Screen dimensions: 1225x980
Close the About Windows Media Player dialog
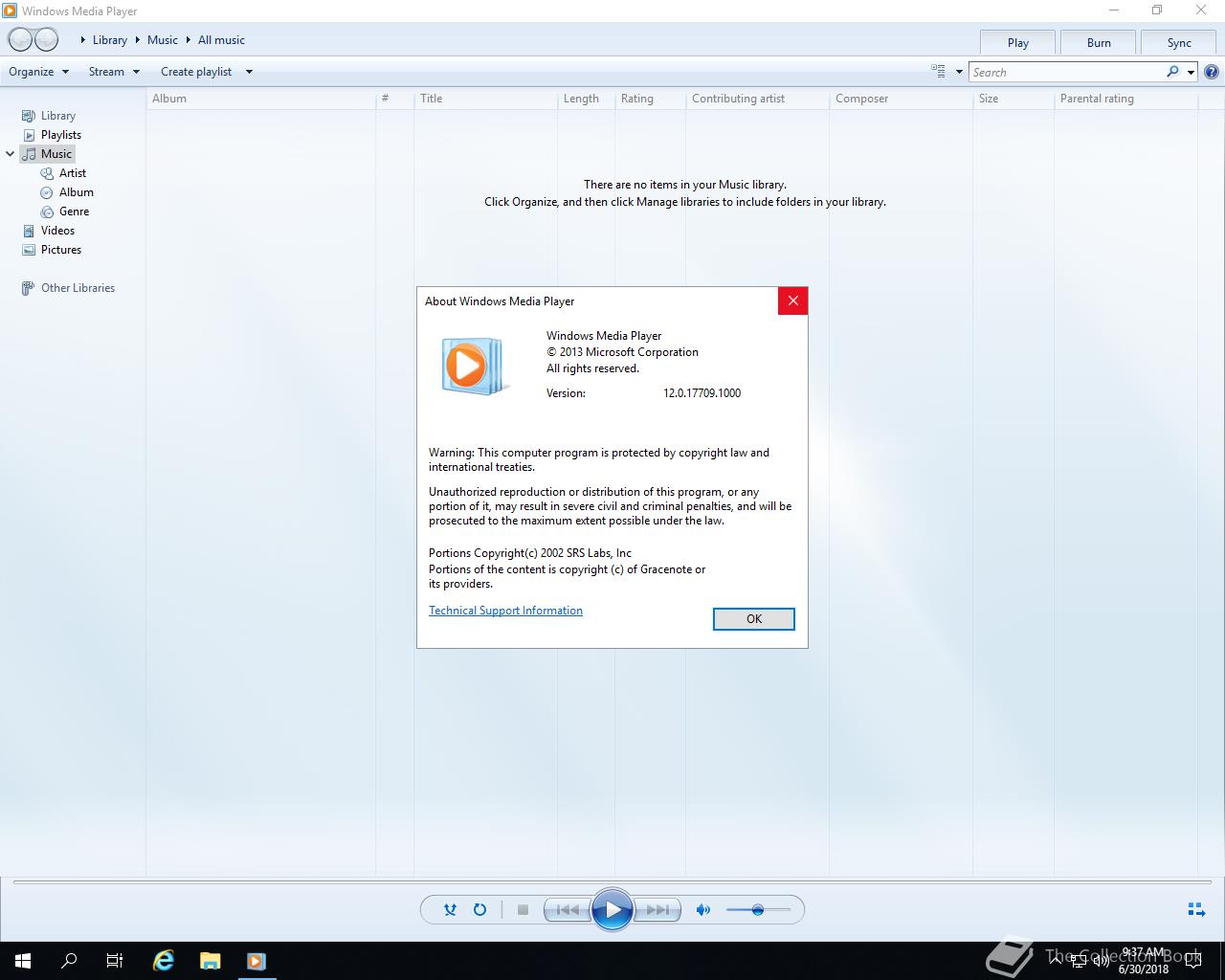click(x=792, y=301)
